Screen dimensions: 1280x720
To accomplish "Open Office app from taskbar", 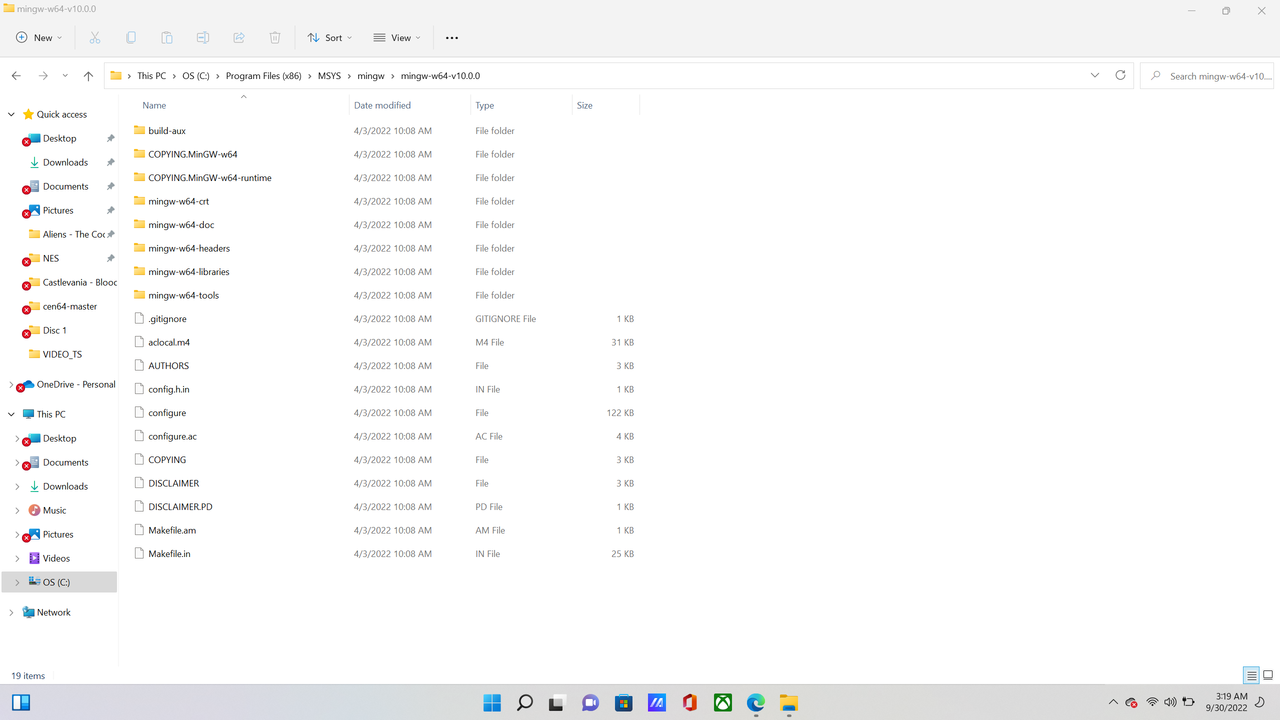I will [689, 703].
